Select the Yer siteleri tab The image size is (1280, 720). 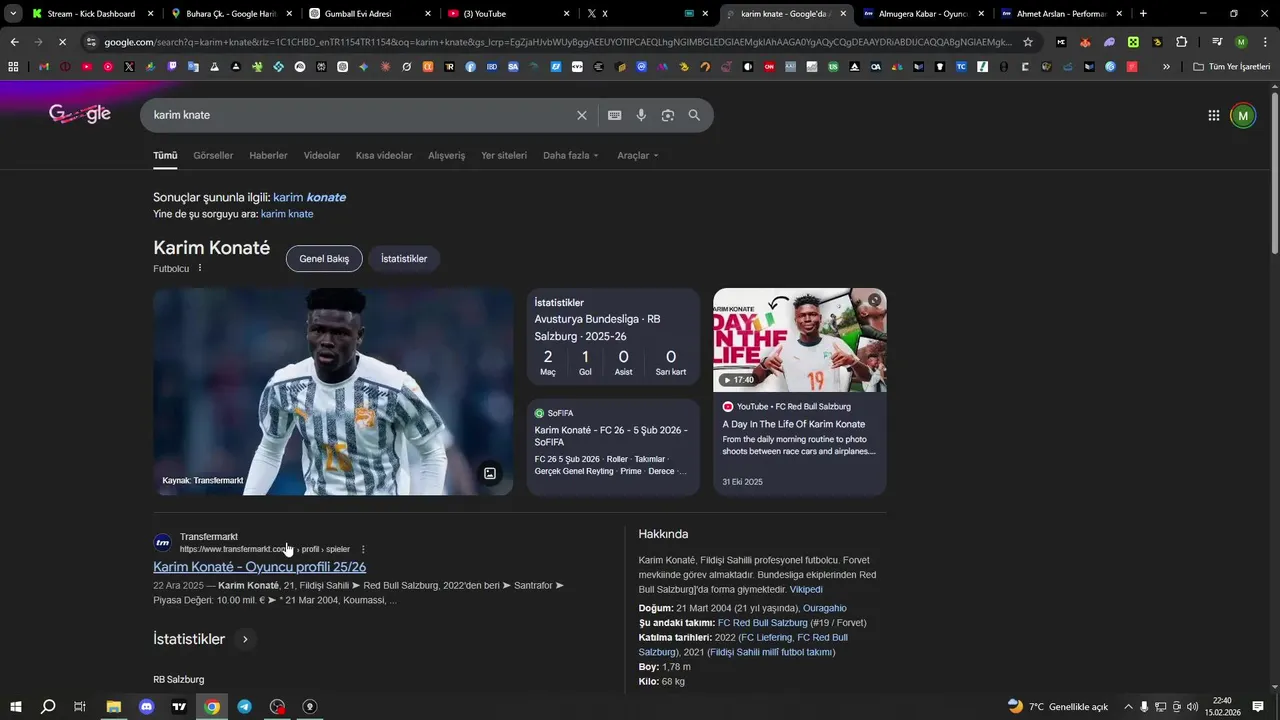pos(504,155)
